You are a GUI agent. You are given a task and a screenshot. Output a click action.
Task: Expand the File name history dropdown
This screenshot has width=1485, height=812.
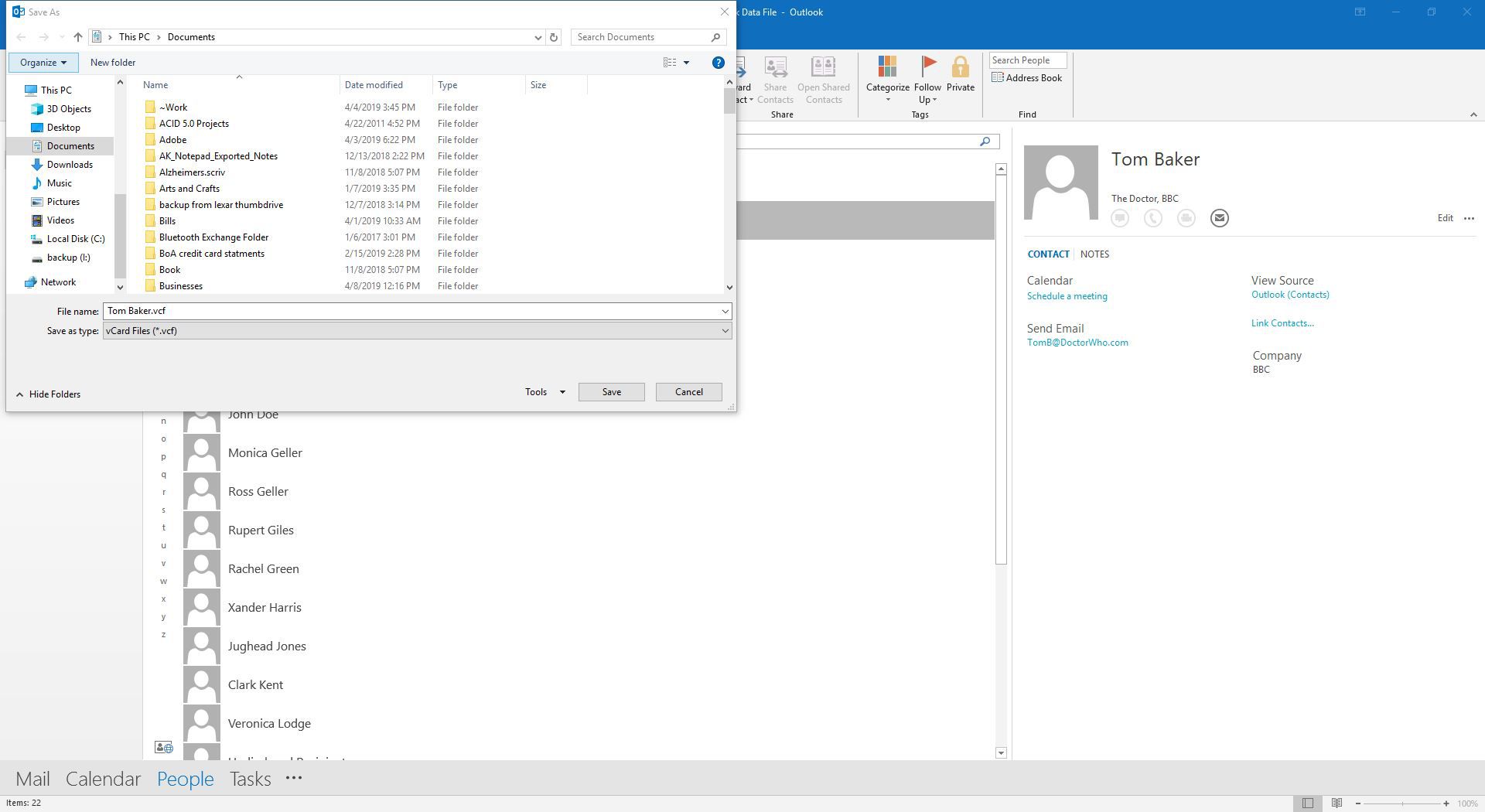click(725, 311)
